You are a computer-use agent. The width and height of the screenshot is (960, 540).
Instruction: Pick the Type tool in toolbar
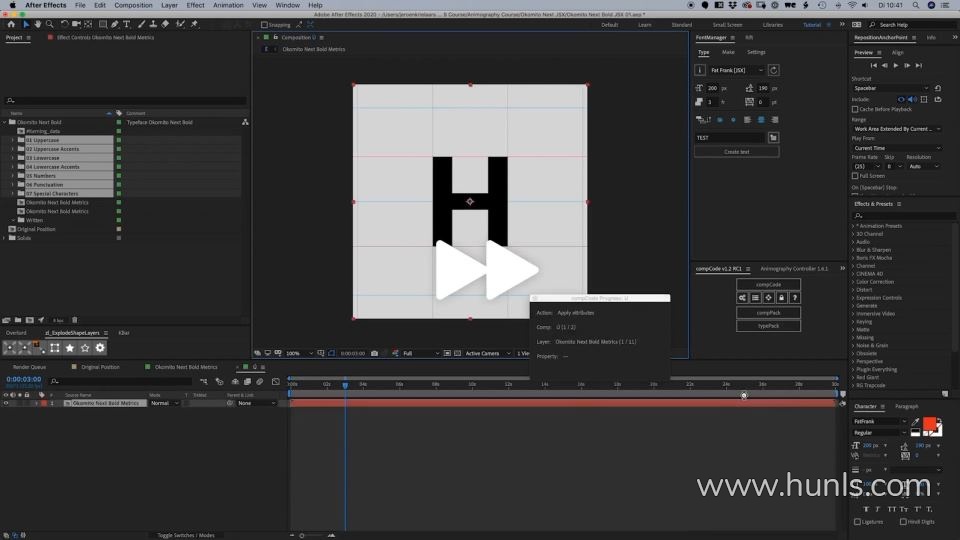tap(128, 24)
